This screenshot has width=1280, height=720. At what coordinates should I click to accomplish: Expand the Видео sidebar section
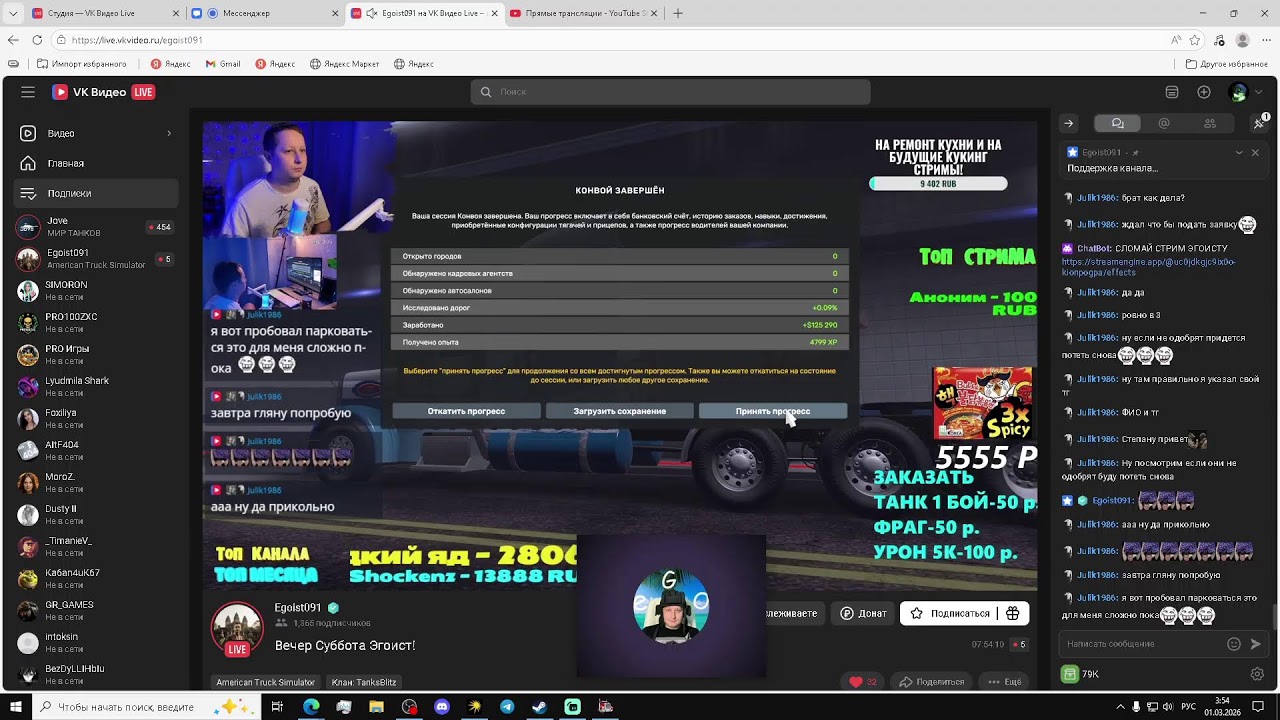pyautogui.click(x=98, y=133)
